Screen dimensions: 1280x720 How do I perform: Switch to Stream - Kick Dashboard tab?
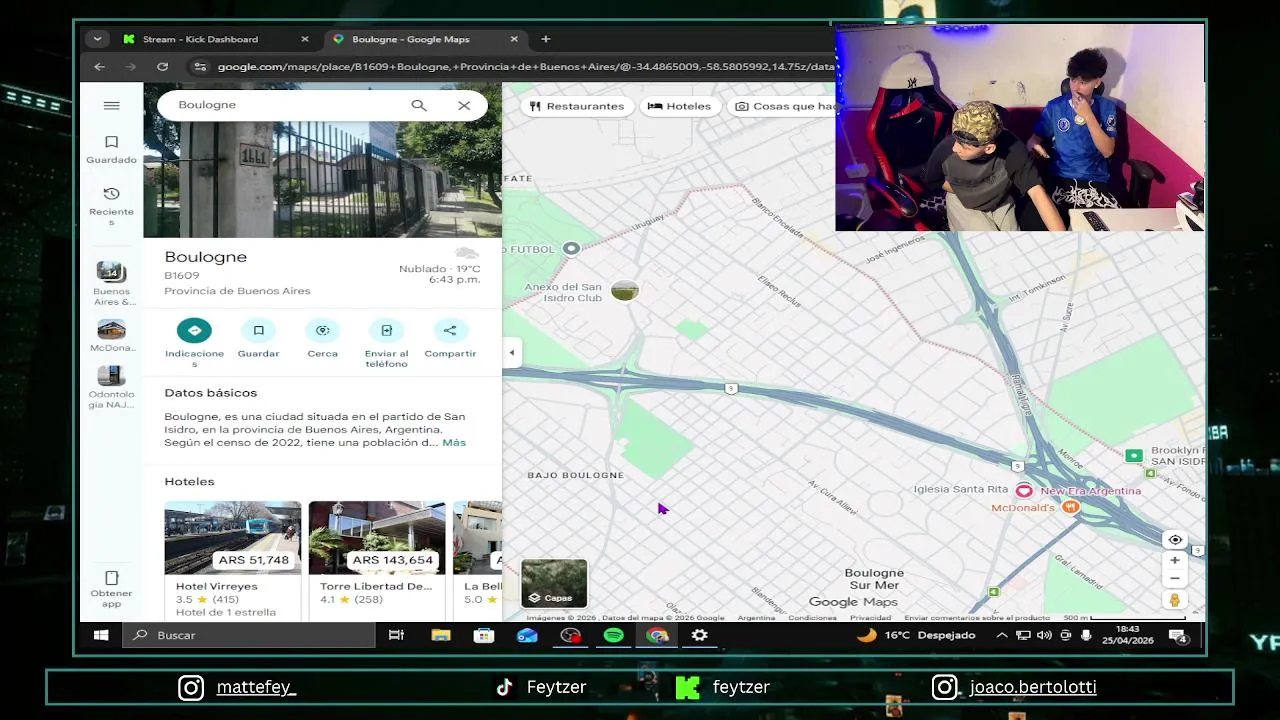point(200,39)
